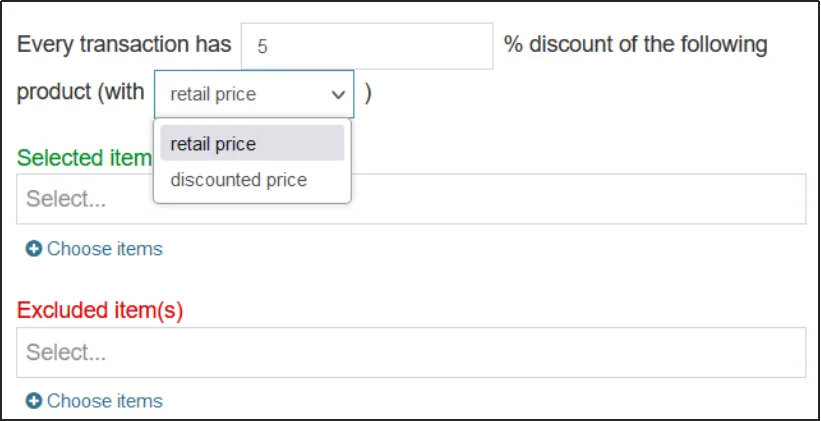Click "Choose items" link under Excluded items
Screen dimensions: 821x421
click(104, 401)
